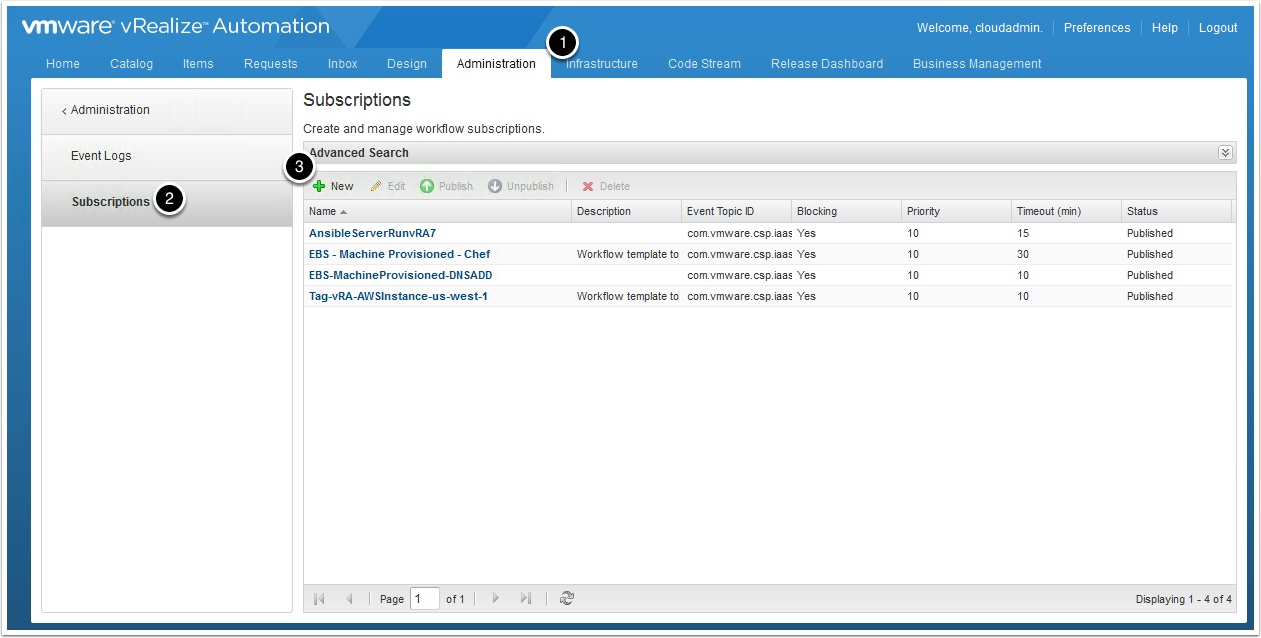Select Chef row's Workflow template description
Viewport: 1261px width, 638px height.
coord(628,254)
